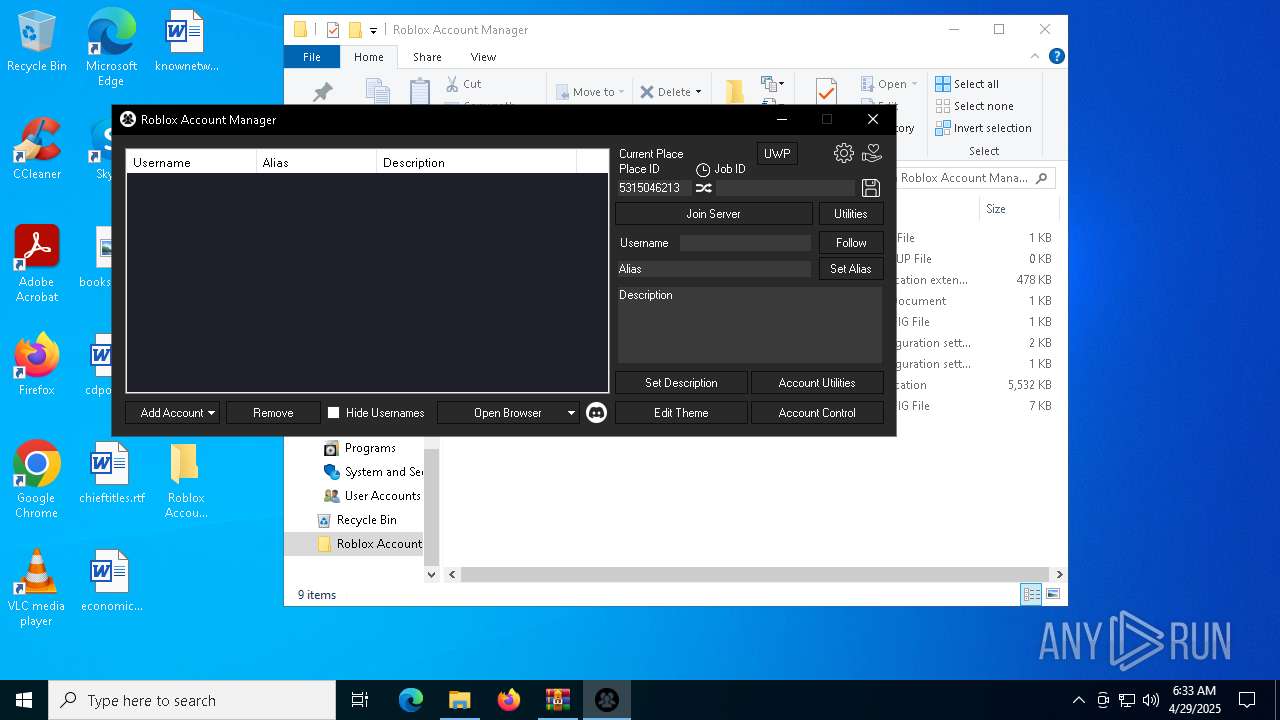1280x720 pixels.
Task: Open Account Control
Action: (x=817, y=412)
